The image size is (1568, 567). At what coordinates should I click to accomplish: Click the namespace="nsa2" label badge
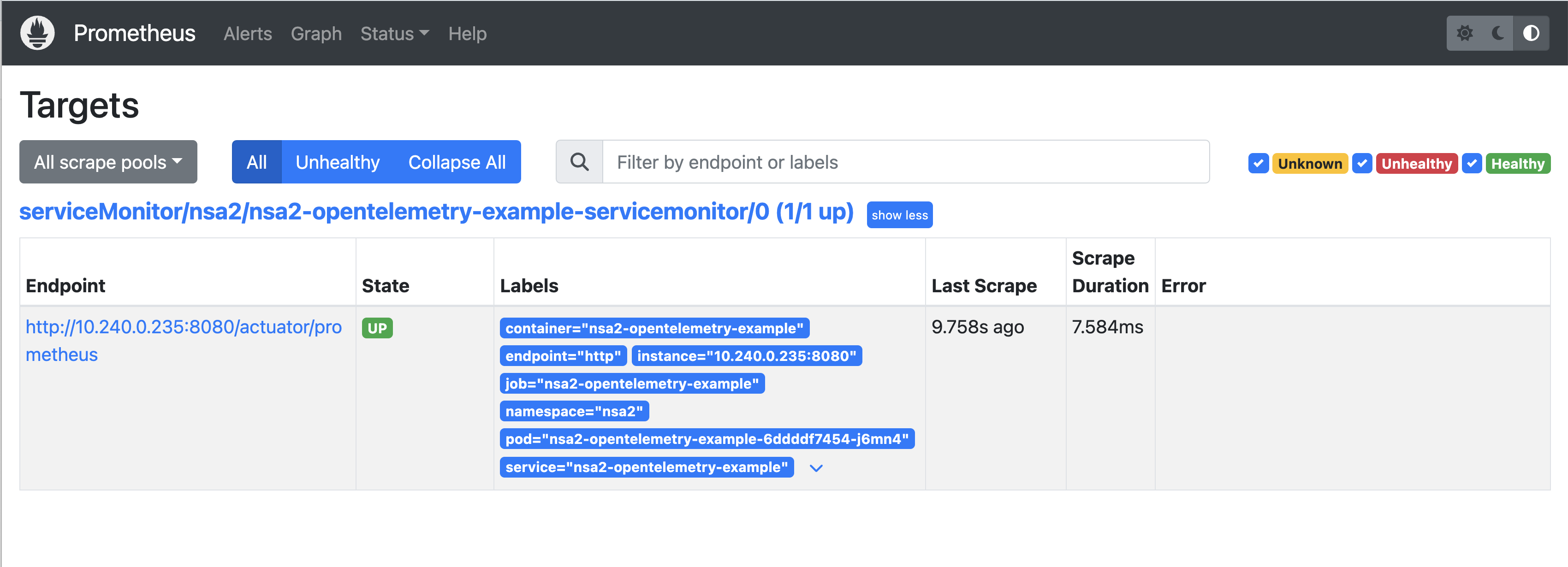click(574, 411)
